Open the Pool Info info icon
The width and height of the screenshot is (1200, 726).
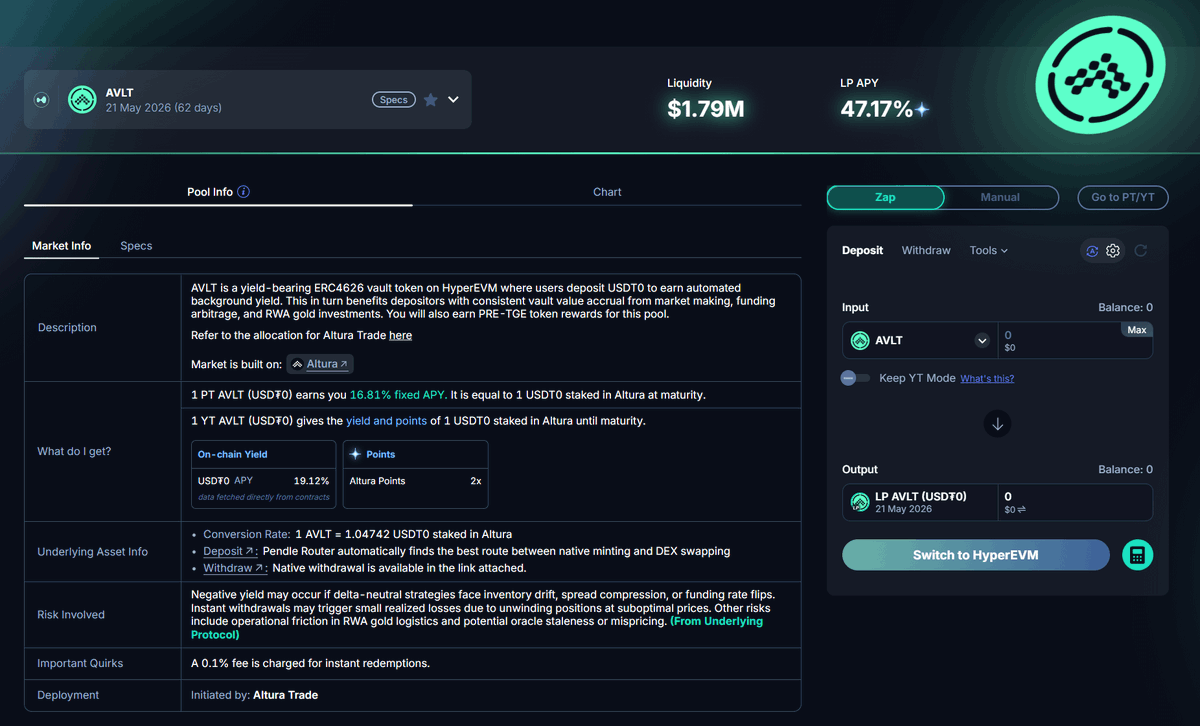(x=244, y=192)
